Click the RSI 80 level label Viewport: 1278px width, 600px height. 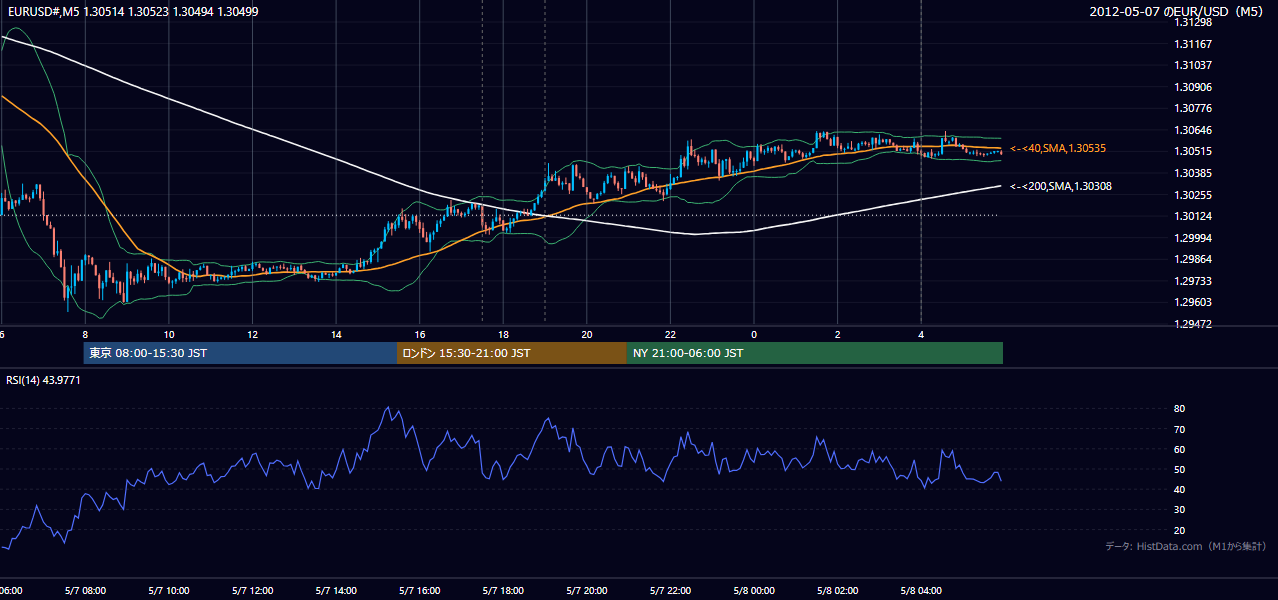(x=1179, y=409)
